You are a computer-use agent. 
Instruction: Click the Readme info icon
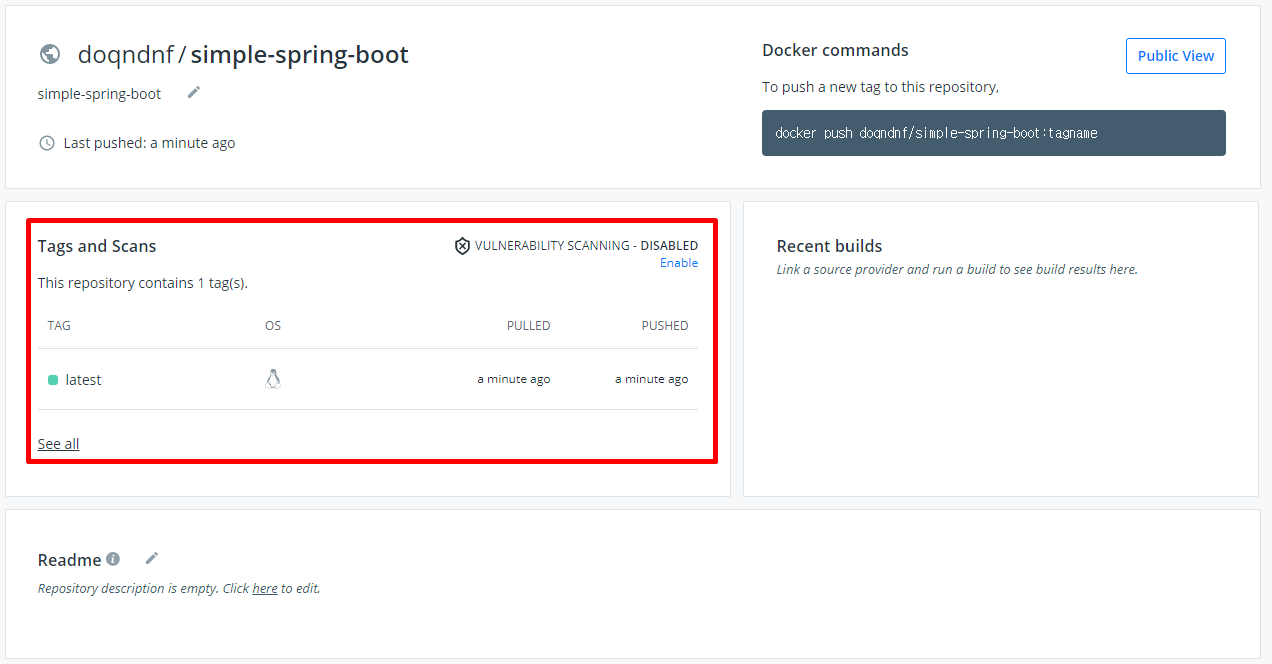coord(113,559)
